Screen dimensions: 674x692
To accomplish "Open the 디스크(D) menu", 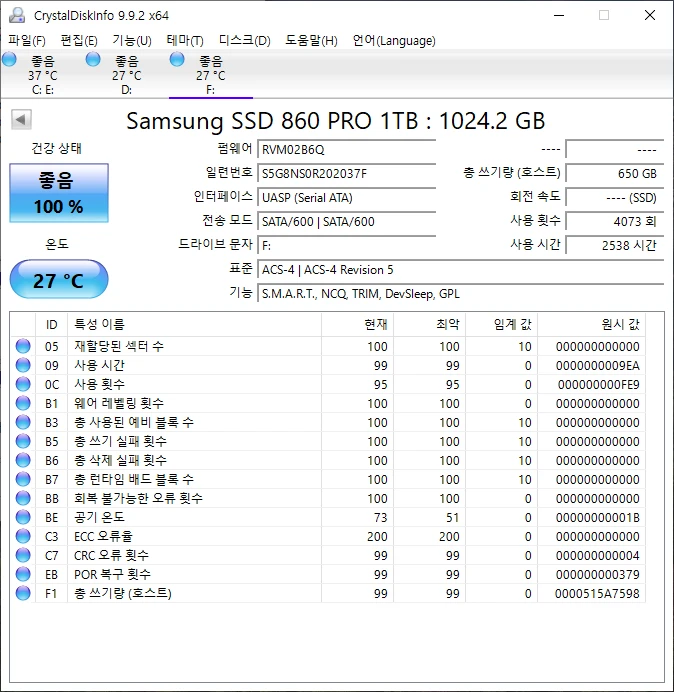I will point(245,41).
